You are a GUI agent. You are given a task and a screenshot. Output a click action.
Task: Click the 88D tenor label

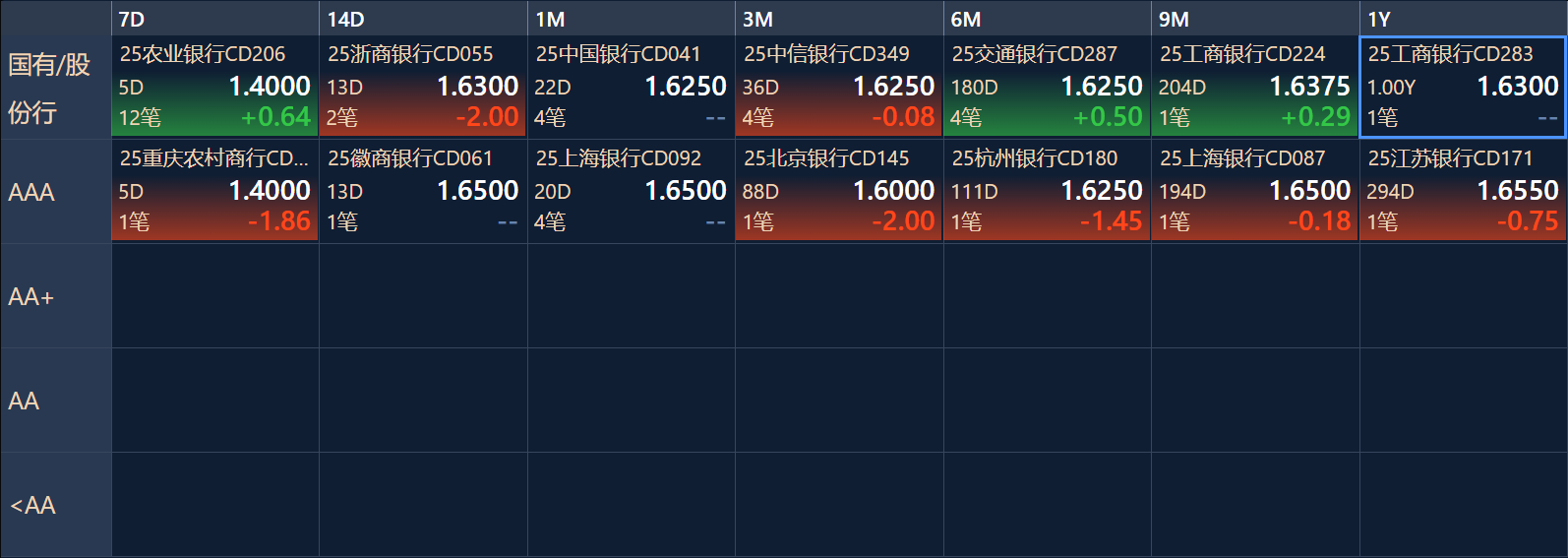tap(760, 192)
